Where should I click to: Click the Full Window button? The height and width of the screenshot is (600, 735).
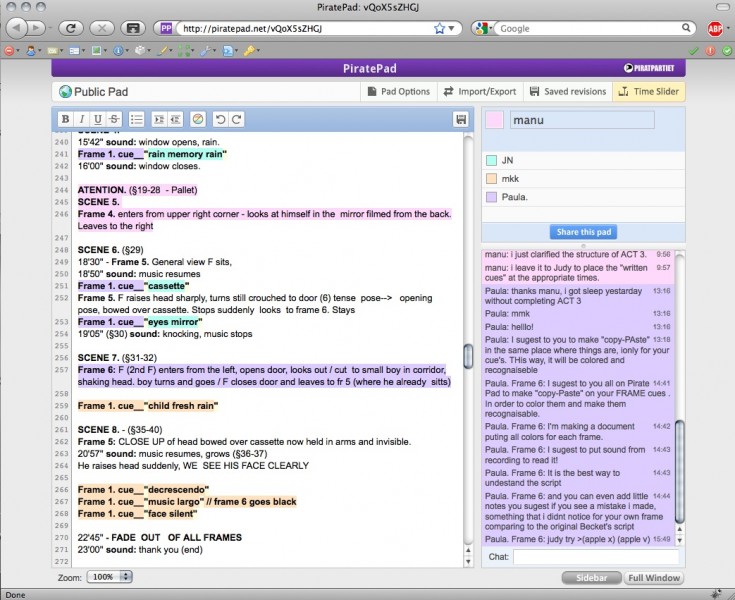(x=654, y=578)
